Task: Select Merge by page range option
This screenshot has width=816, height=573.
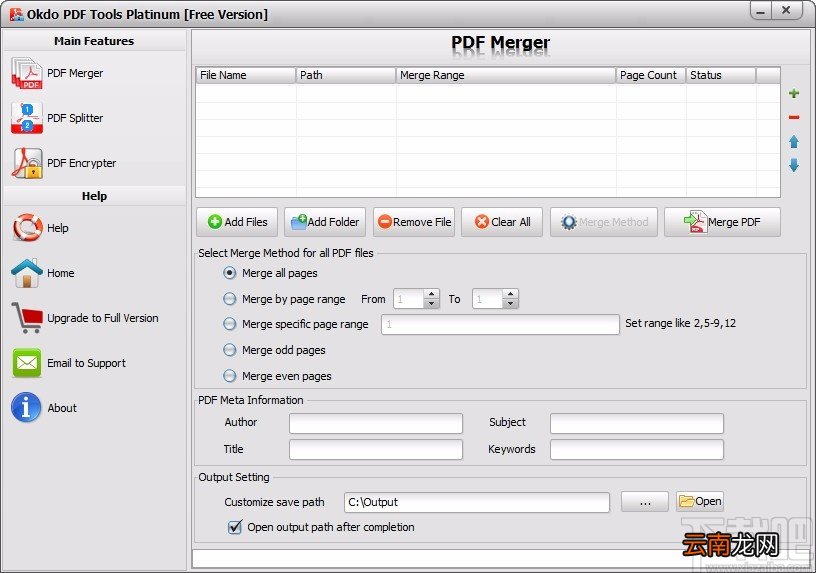Action: [230, 299]
